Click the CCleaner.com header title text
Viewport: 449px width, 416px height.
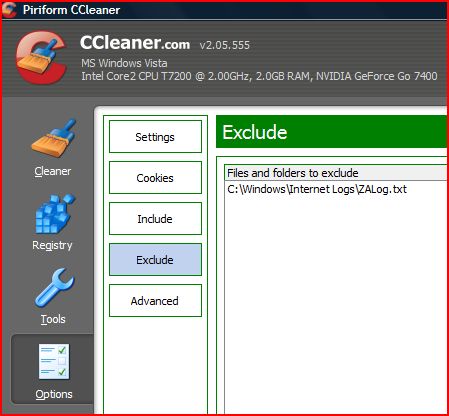(x=135, y=43)
